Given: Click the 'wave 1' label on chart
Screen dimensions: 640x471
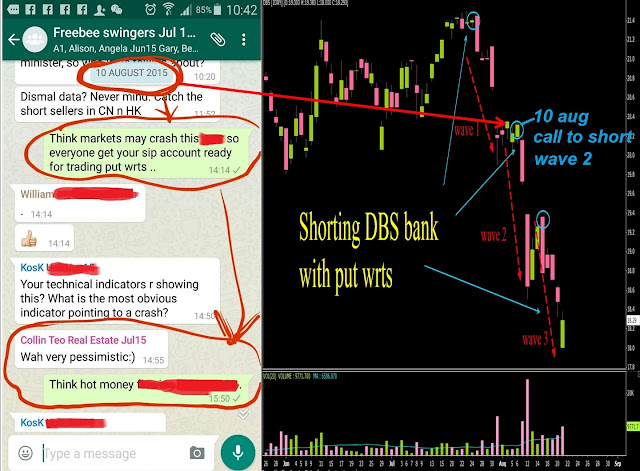Looking at the screenshot, I should pyautogui.click(x=467, y=130).
